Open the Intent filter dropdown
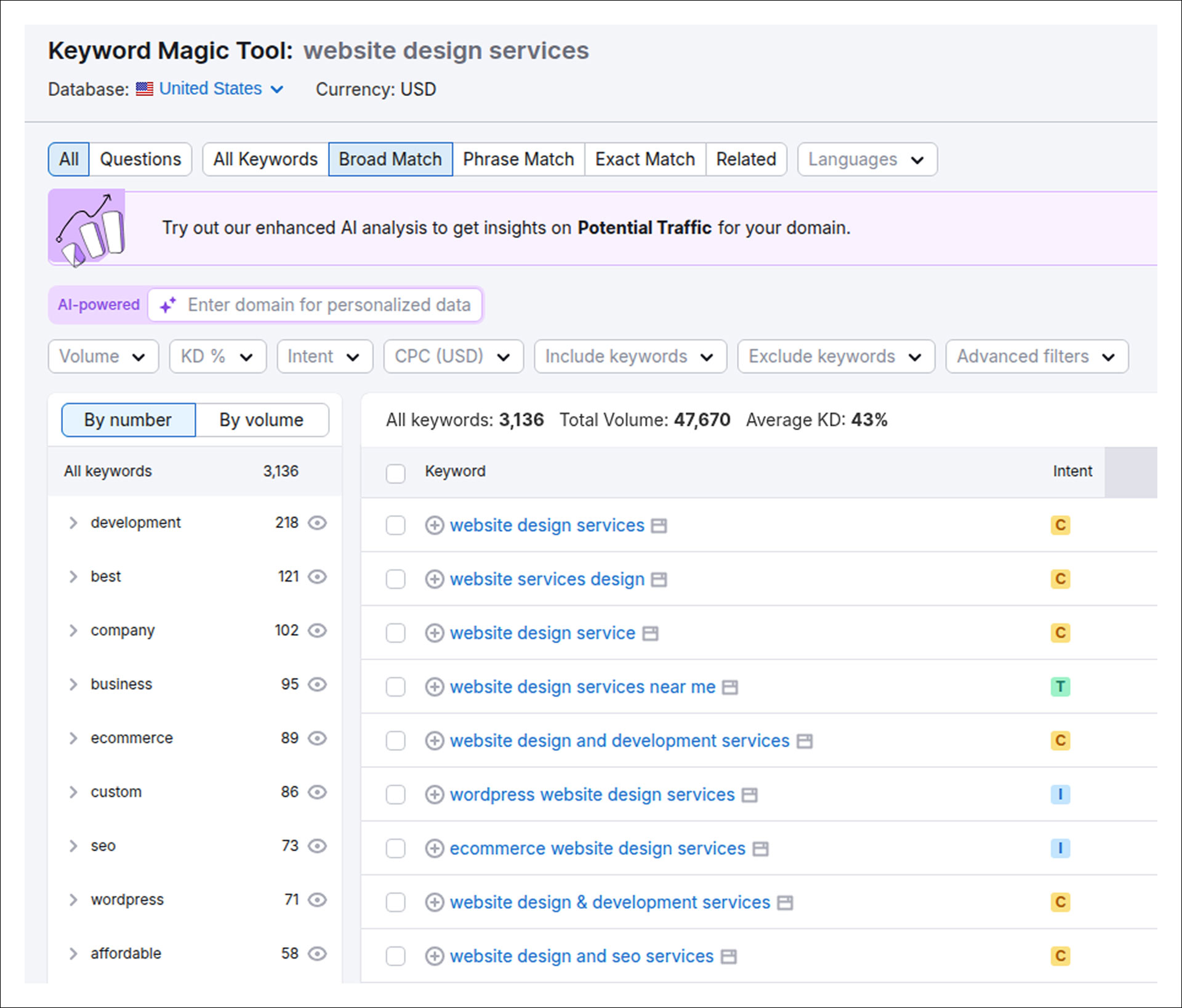1182x1008 pixels. coord(325,356)
